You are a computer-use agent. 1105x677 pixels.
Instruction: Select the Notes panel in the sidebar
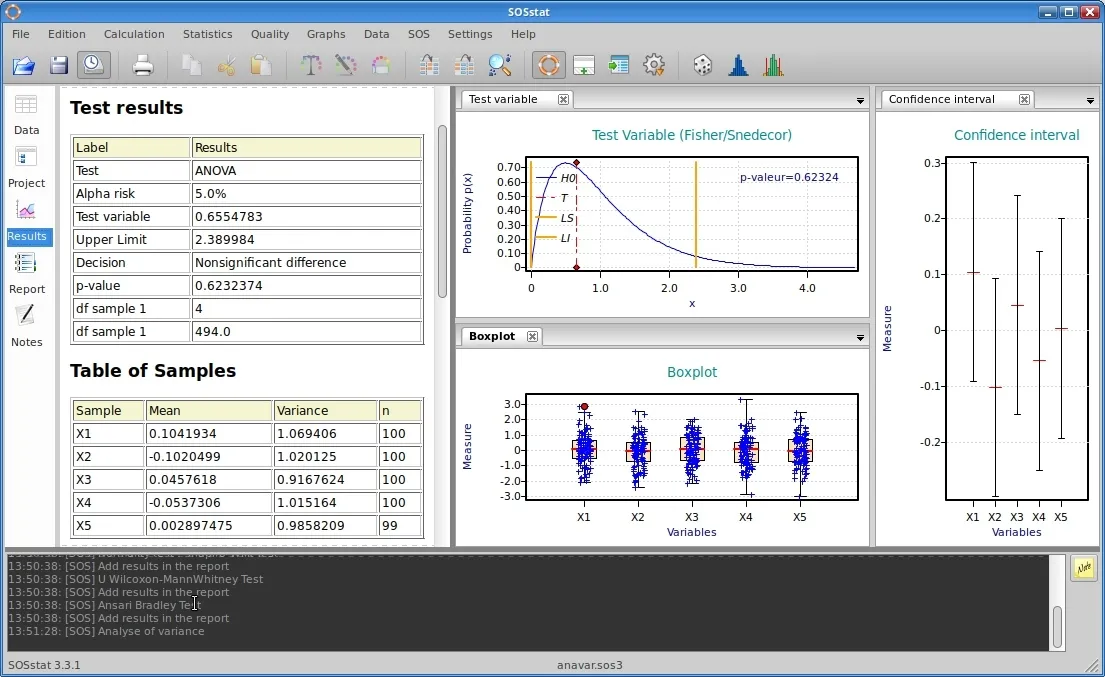point(26,328)
